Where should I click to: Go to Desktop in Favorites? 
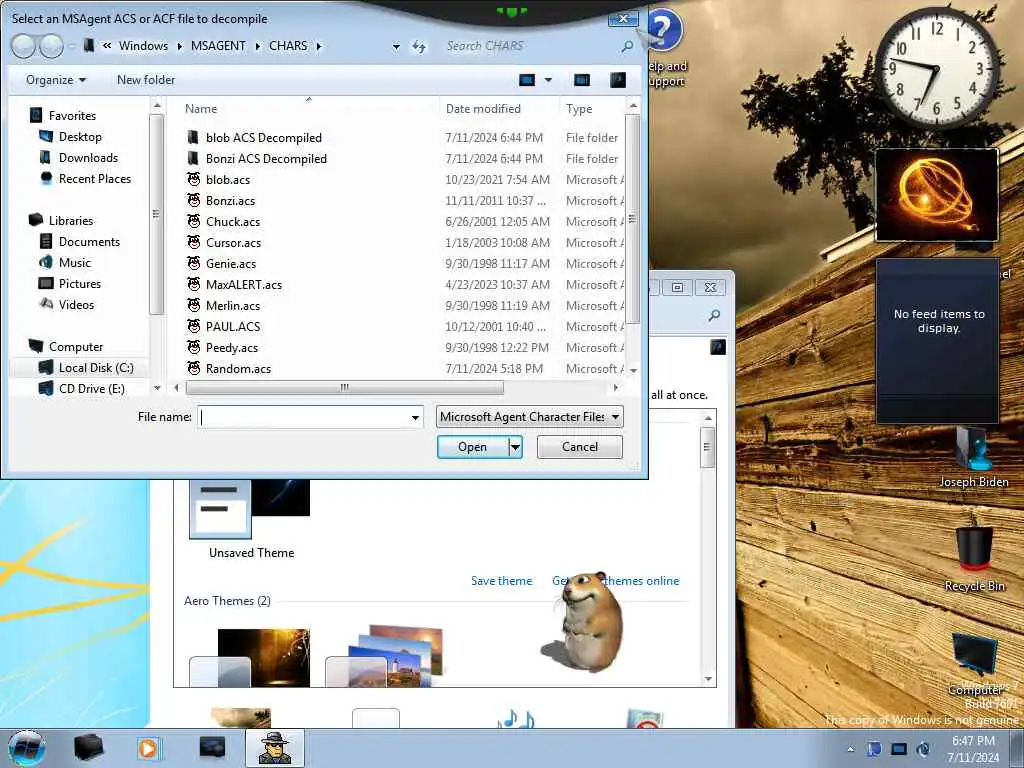[80, 136]
